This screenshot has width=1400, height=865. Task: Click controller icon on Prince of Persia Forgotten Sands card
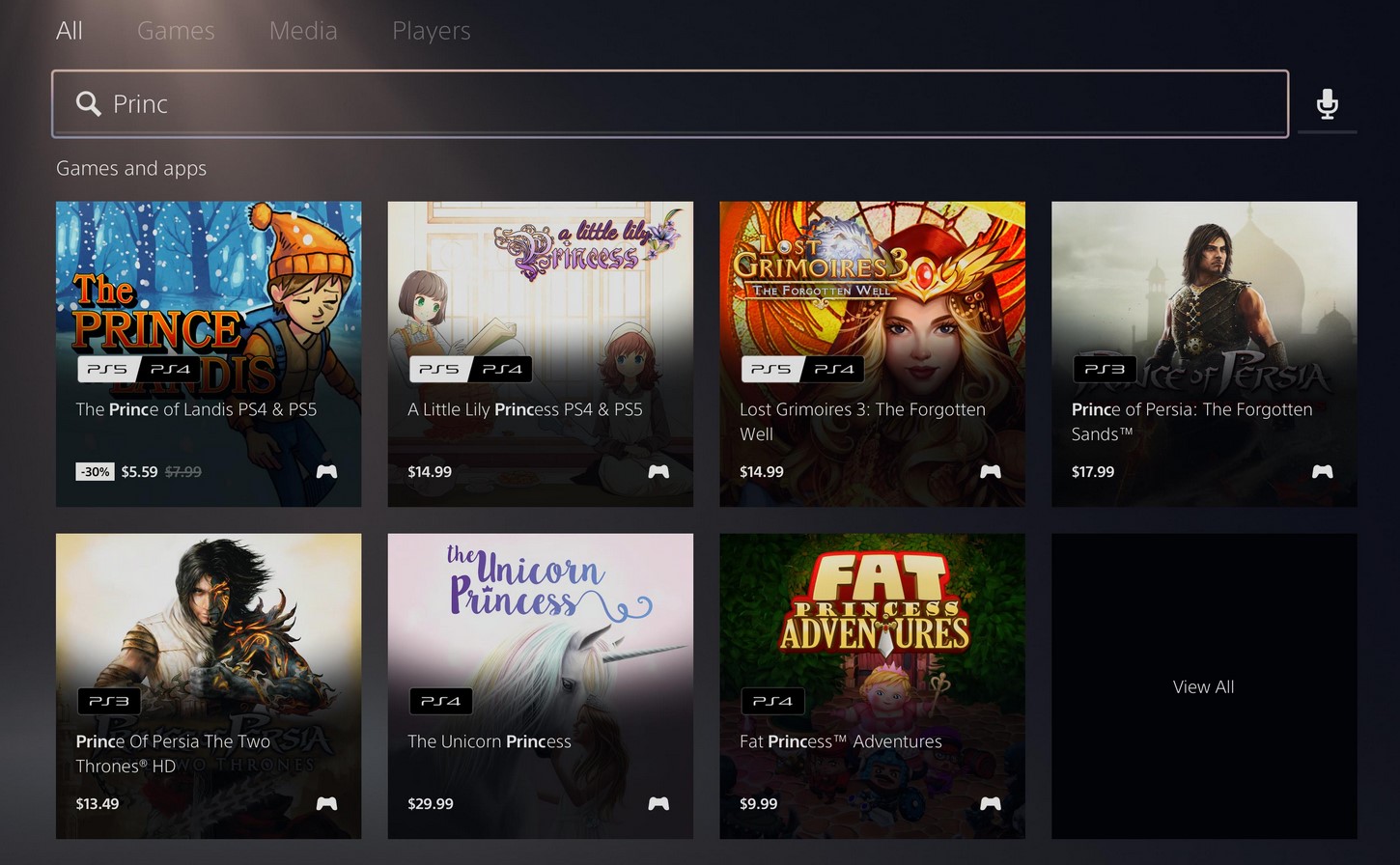1323,472
